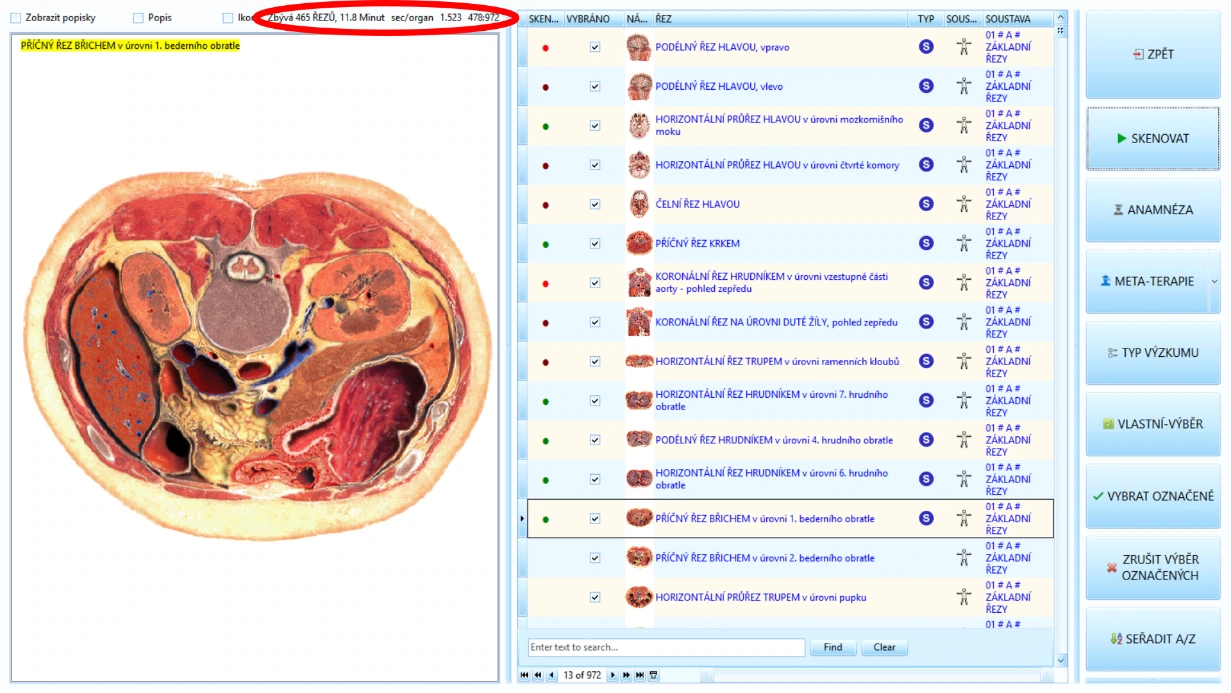Click body figure icon for PŘÍČNÝ ŘEZ KRKEM
This screenshot has width=1231, height=693.
[x=964, y=243]
